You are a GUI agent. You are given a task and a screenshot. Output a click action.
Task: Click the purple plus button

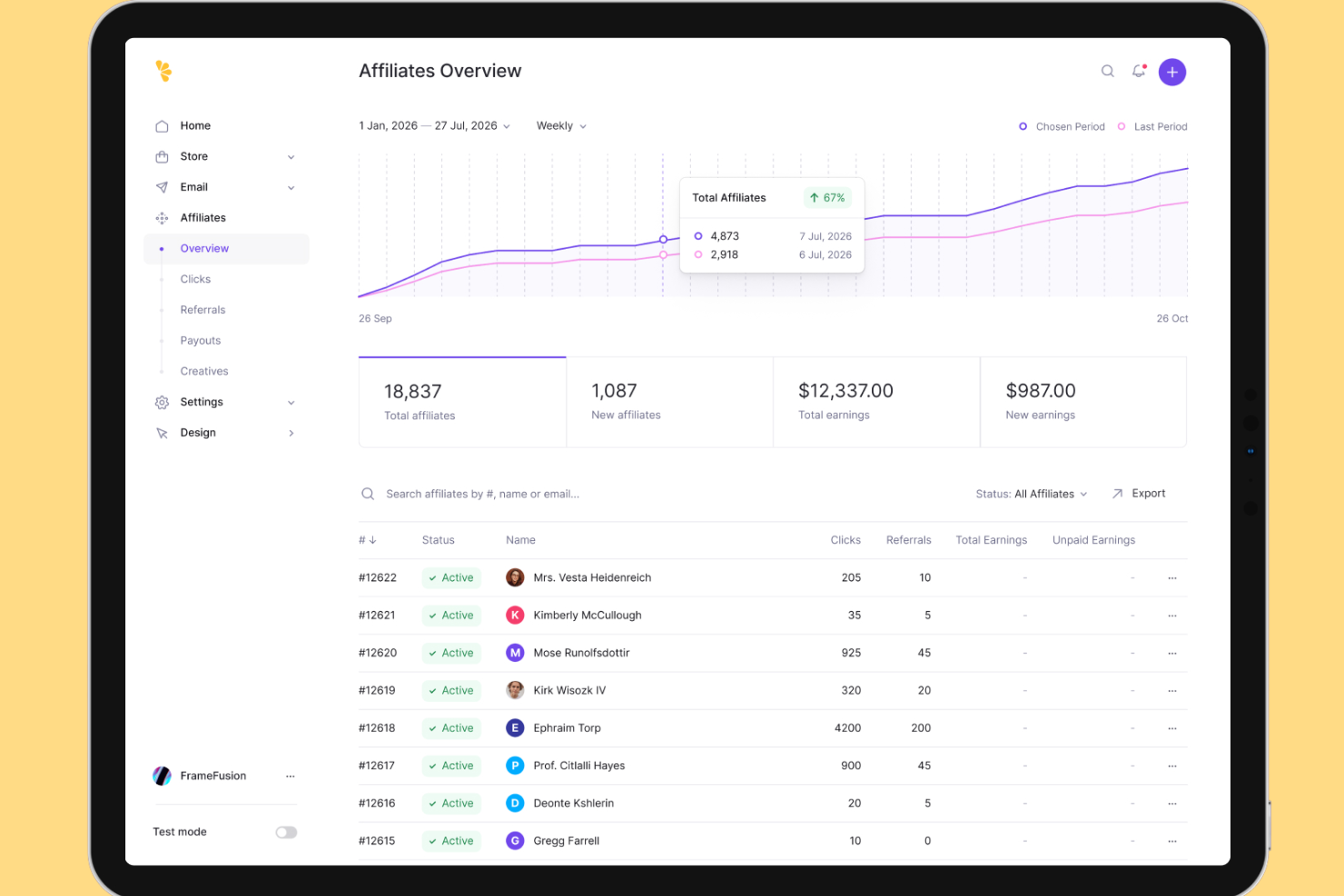pos(1171,72)
